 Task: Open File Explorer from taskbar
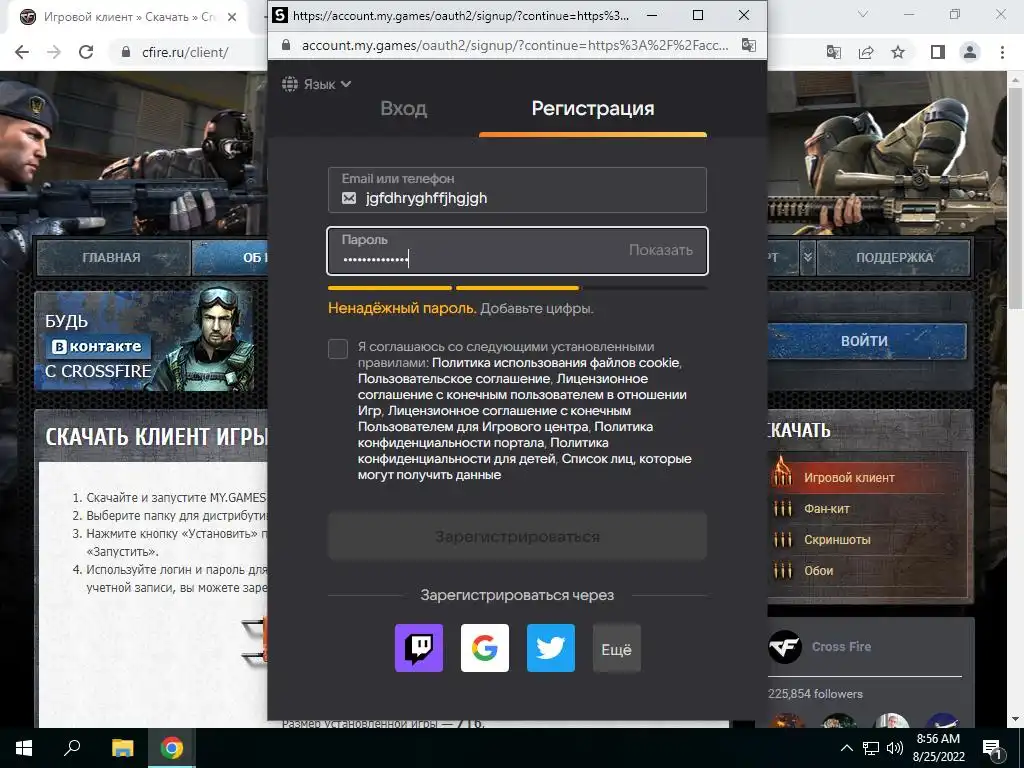click(x=122, y=748)
